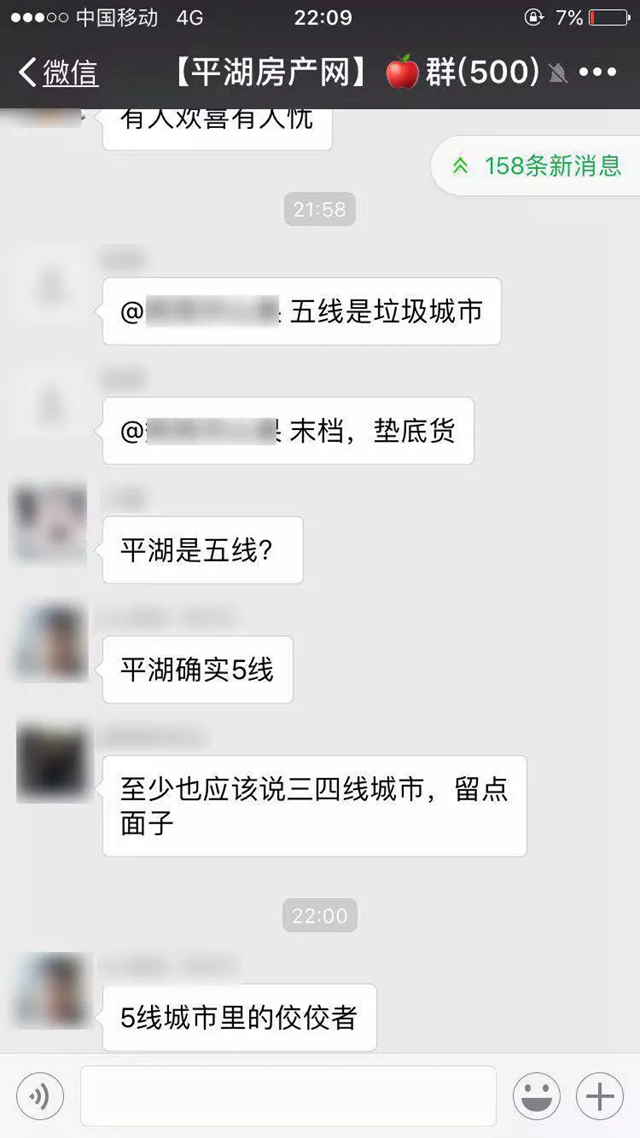Tap the back chevron arrow
Viewport: 640px width, 1138px height.
27,73
